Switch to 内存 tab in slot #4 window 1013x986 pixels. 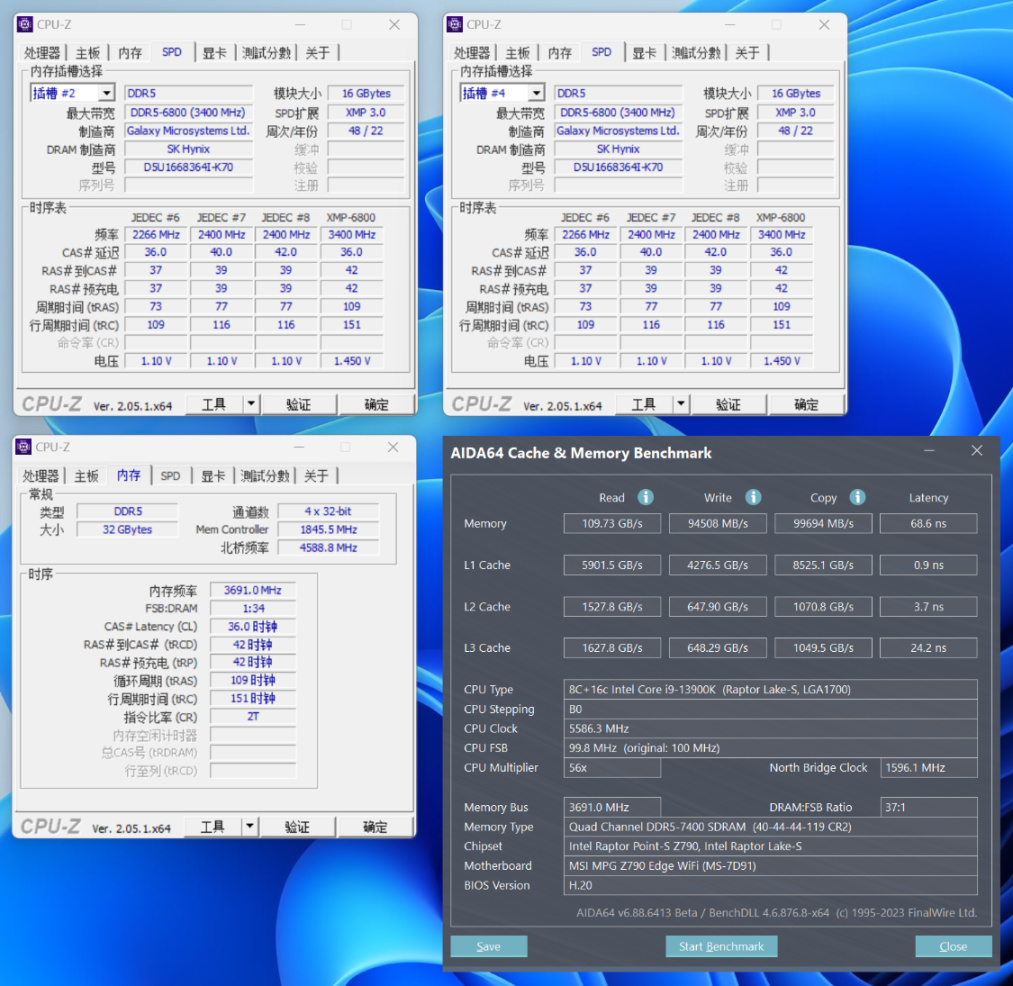point(559,53)
